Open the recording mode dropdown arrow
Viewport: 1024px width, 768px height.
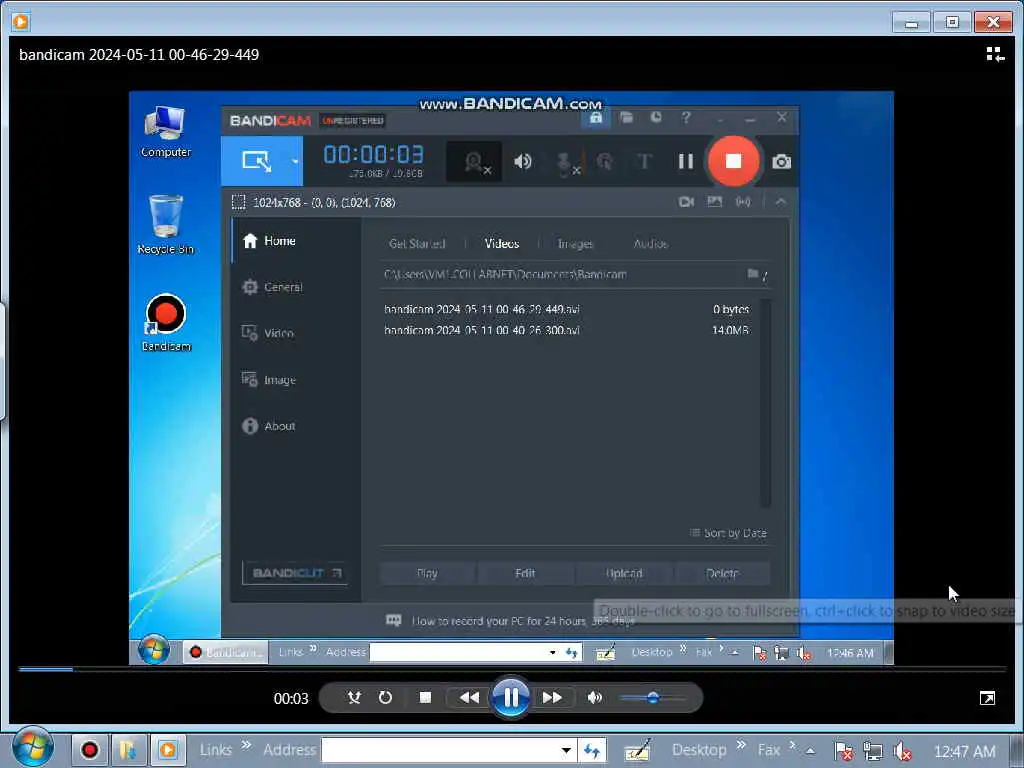295,161
